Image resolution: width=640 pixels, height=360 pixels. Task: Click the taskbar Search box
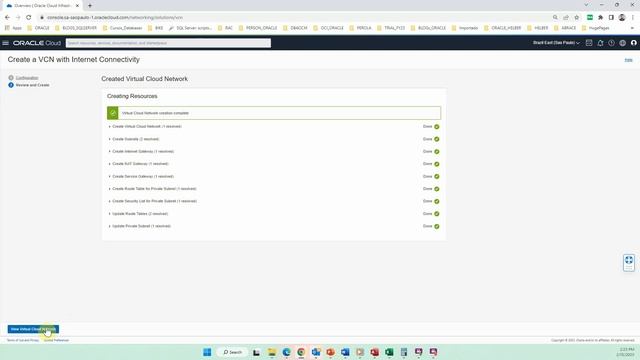click(232, 352)
